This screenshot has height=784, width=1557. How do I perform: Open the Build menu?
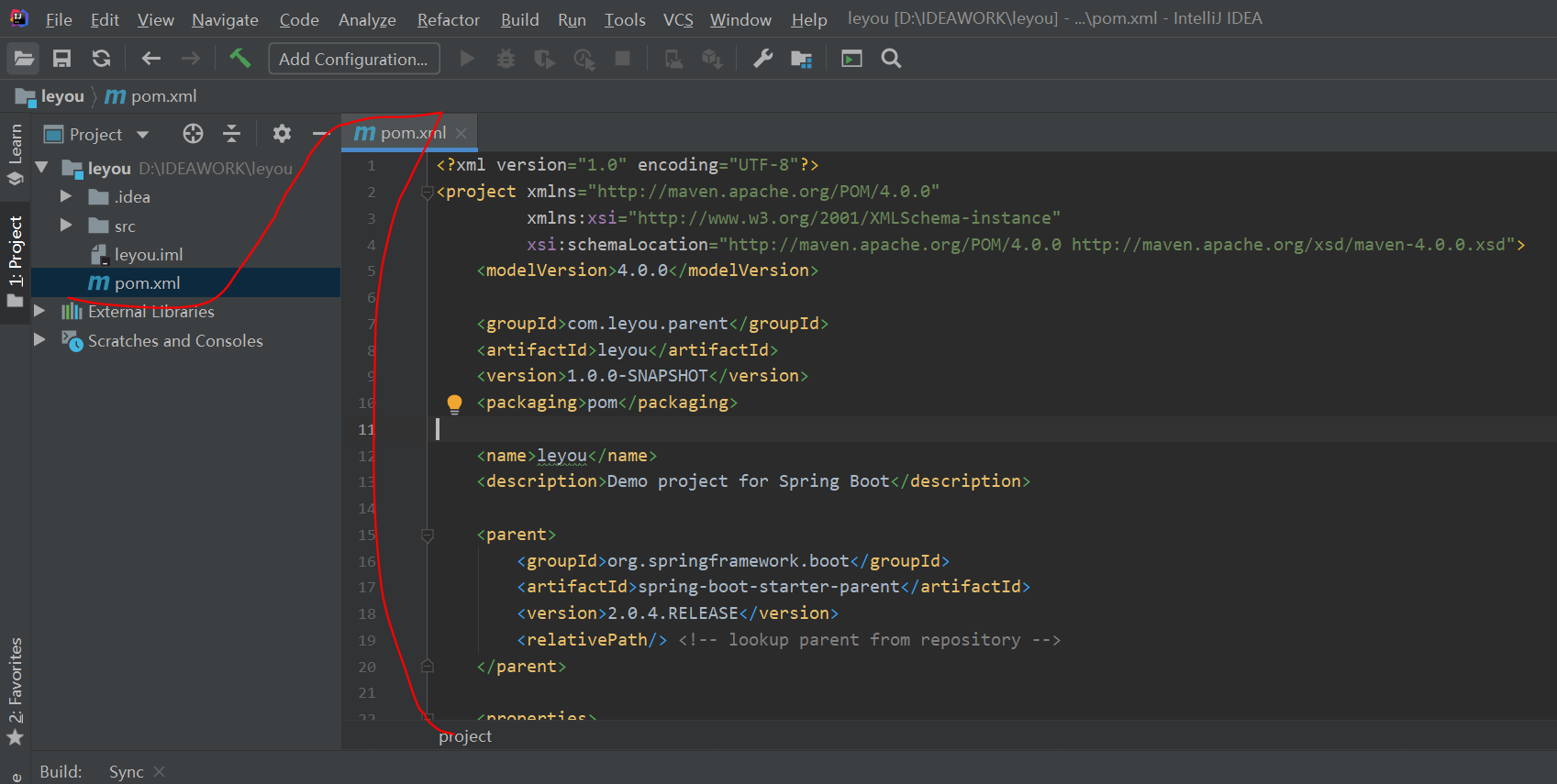519,19
